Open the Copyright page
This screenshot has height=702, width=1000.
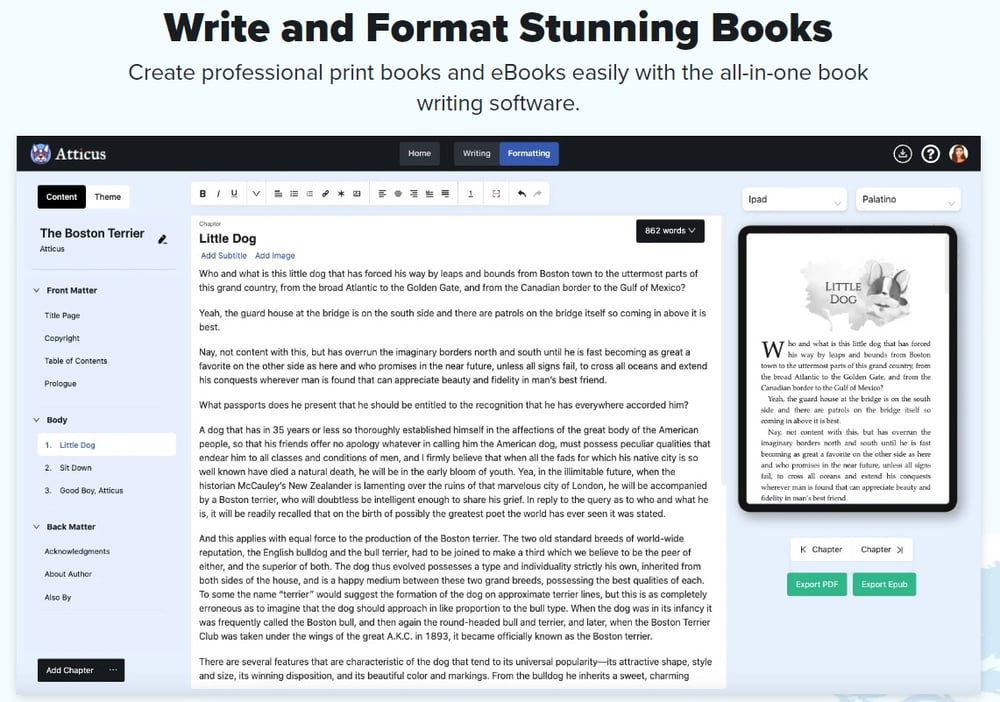[x=62, y=339]
